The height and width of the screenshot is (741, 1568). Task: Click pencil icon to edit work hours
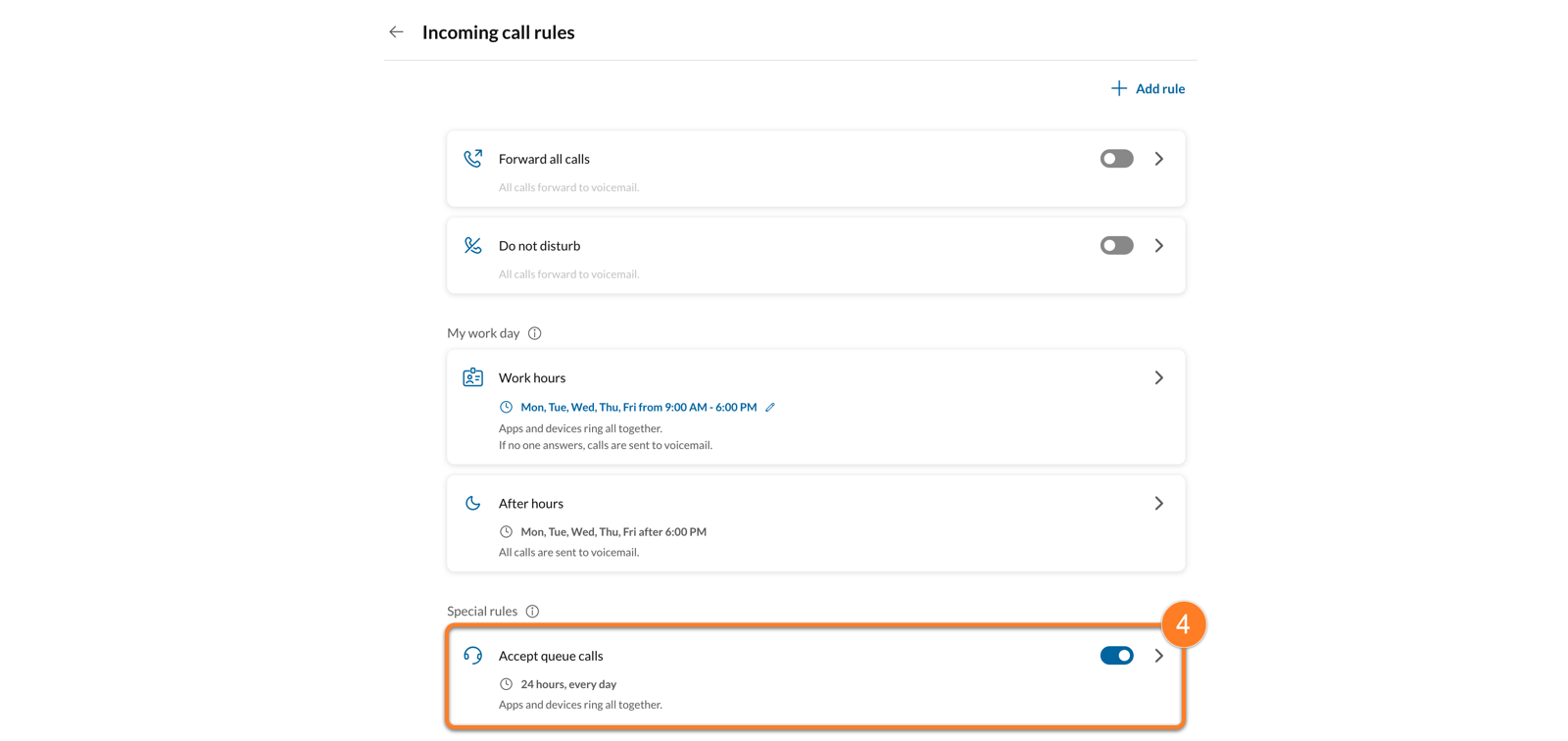[770, 408]
